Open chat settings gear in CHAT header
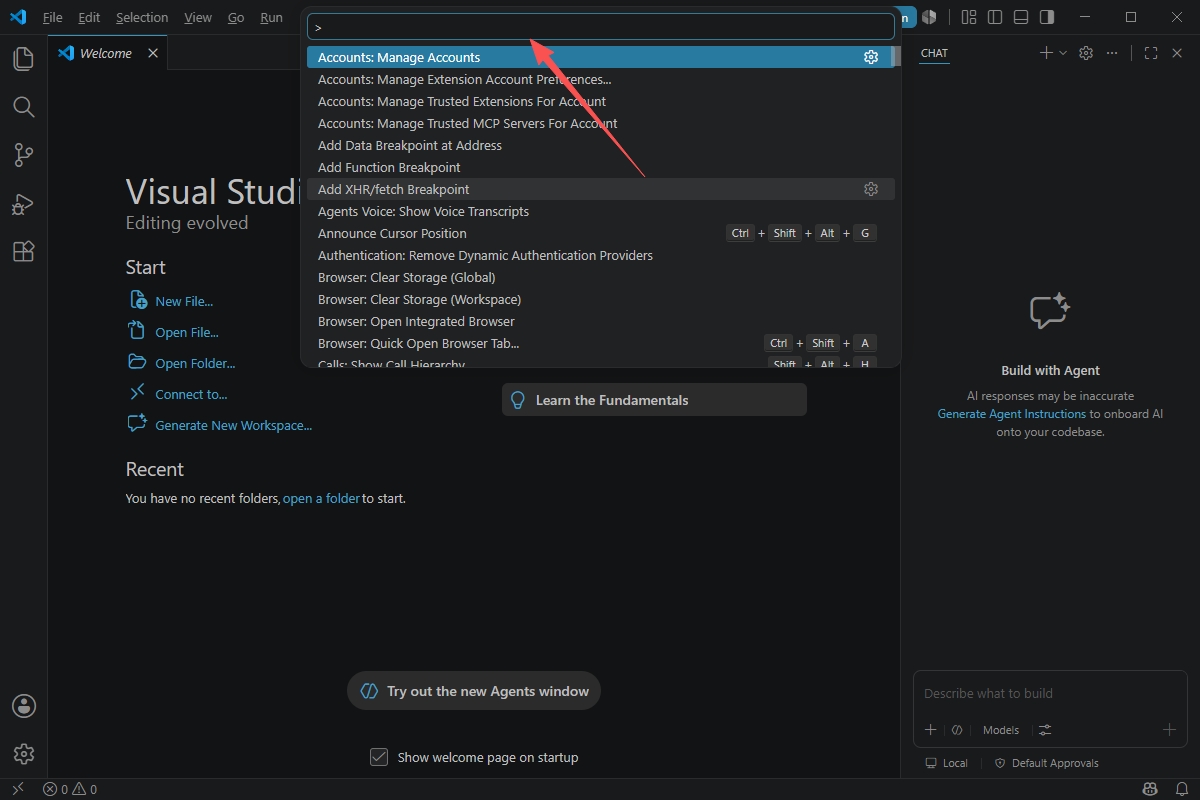1200x800 pixels. coord(1086,53)
